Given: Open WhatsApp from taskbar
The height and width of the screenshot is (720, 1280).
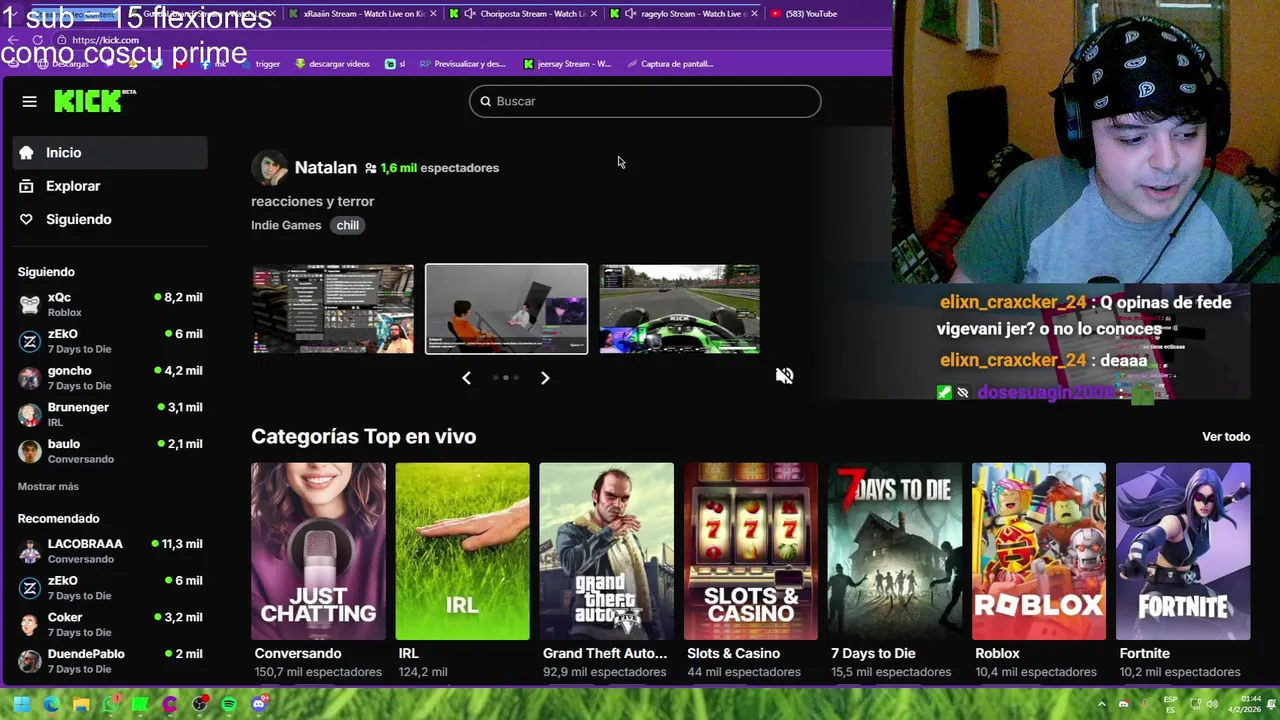Looking at the screenshot, I should tap(111, 704).
